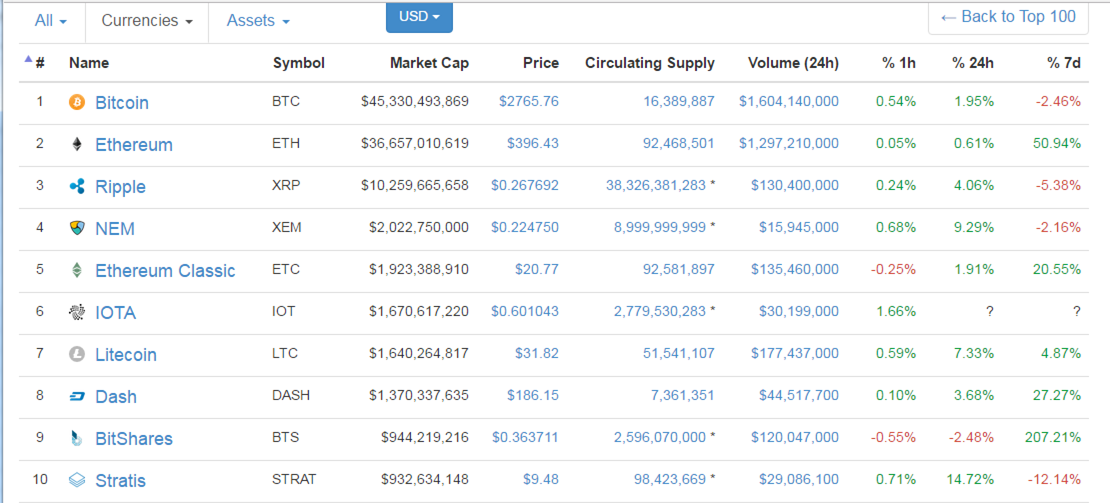
Task: Open the Ethereum link
Action: tap(134, 144)
